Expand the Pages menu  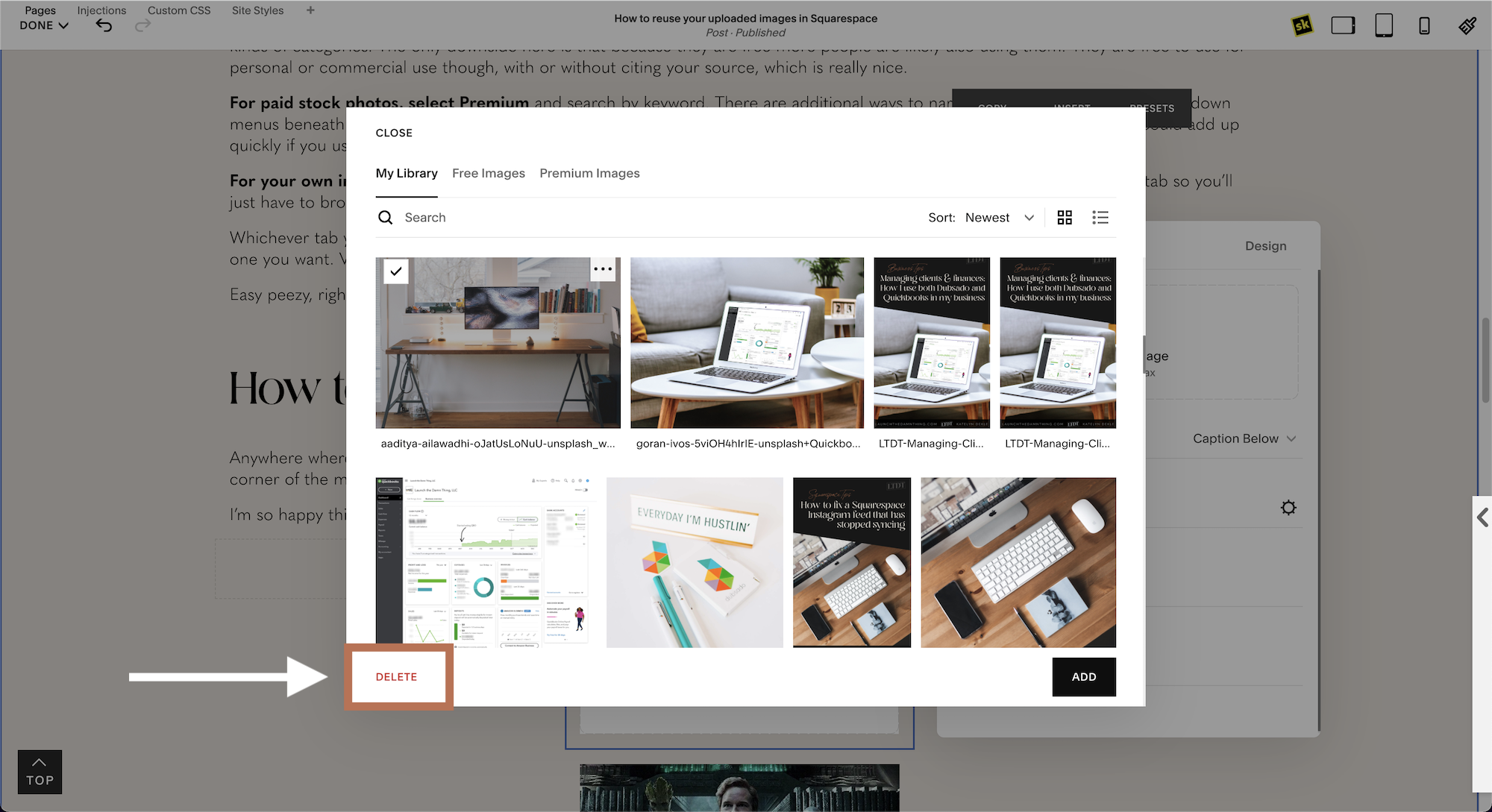[40, 9]
